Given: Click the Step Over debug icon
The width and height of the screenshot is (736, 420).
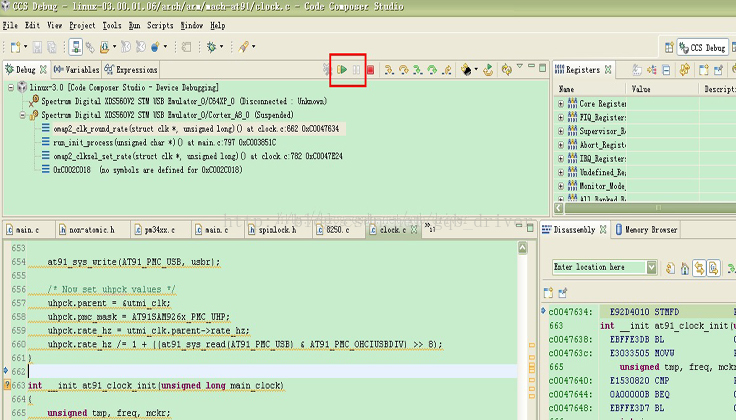Looking at the screenshot, I should pyautogui.click(x=403, y=70).
